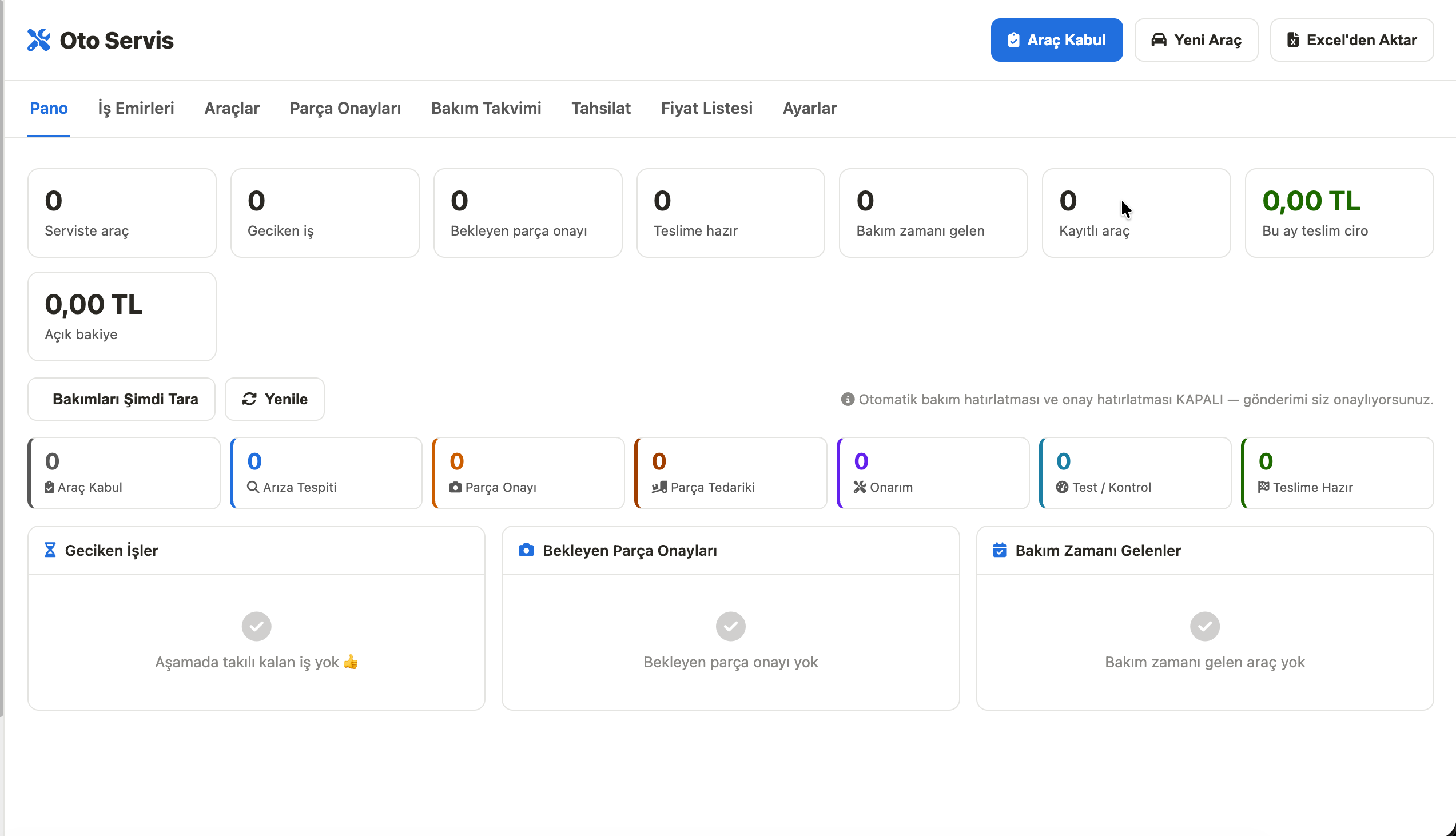
Task: Open the Açık bakiye card
Action: (122, 316)
